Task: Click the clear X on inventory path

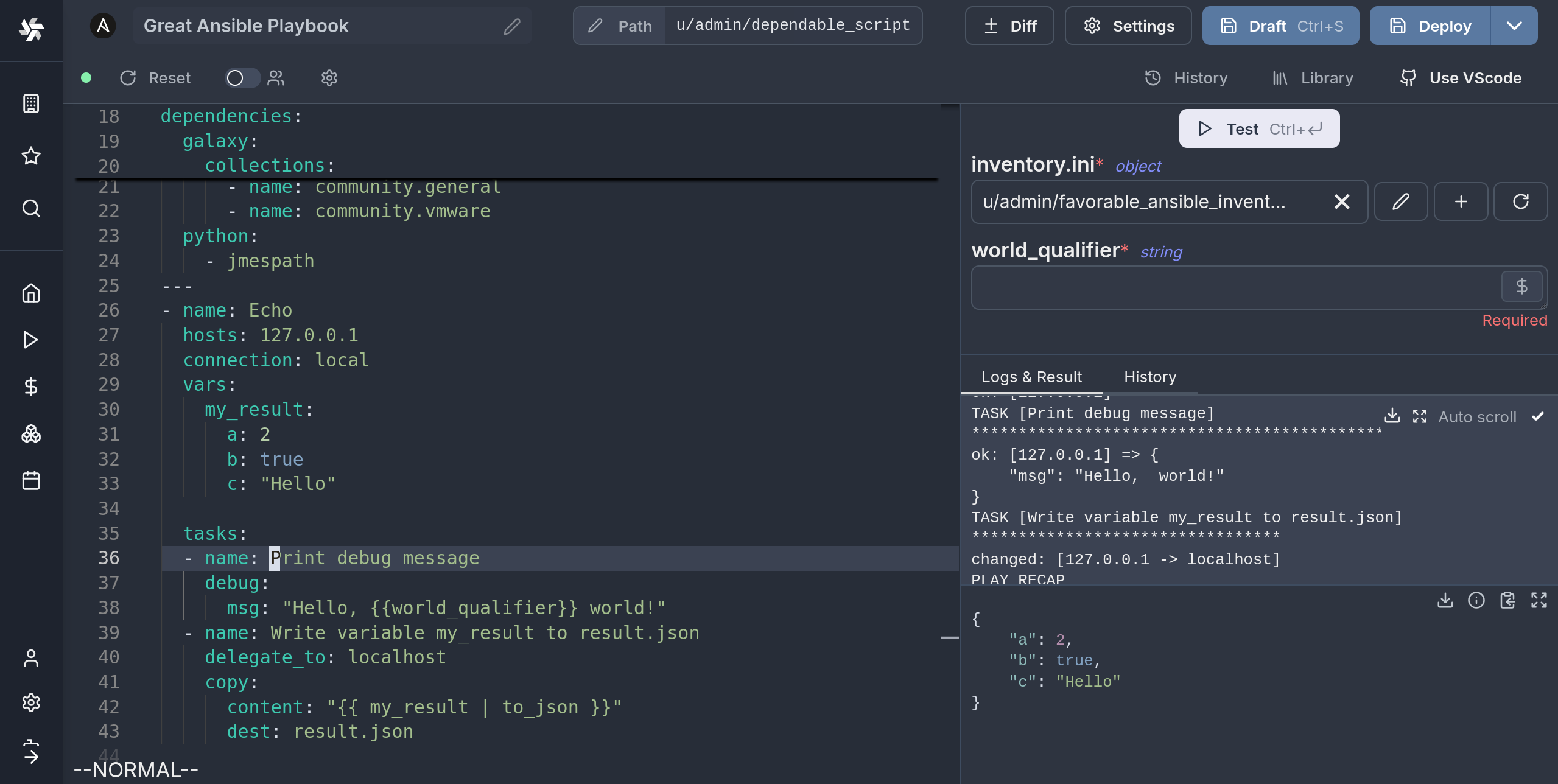Action: point(1343,201)
